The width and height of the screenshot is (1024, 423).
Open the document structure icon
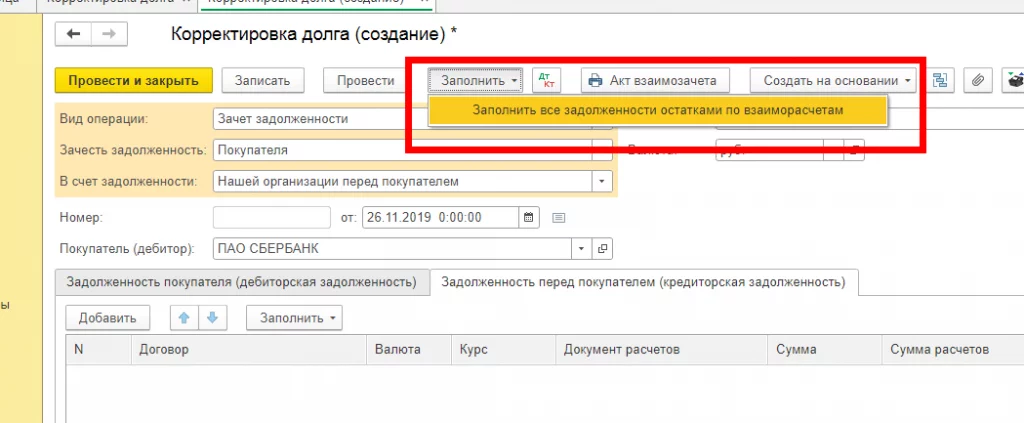pyautogui.click(x=941, y=80)
